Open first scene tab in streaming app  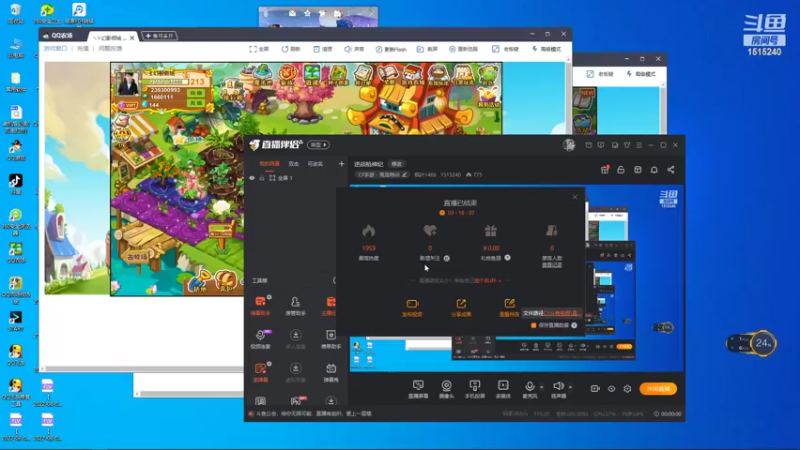269,164
